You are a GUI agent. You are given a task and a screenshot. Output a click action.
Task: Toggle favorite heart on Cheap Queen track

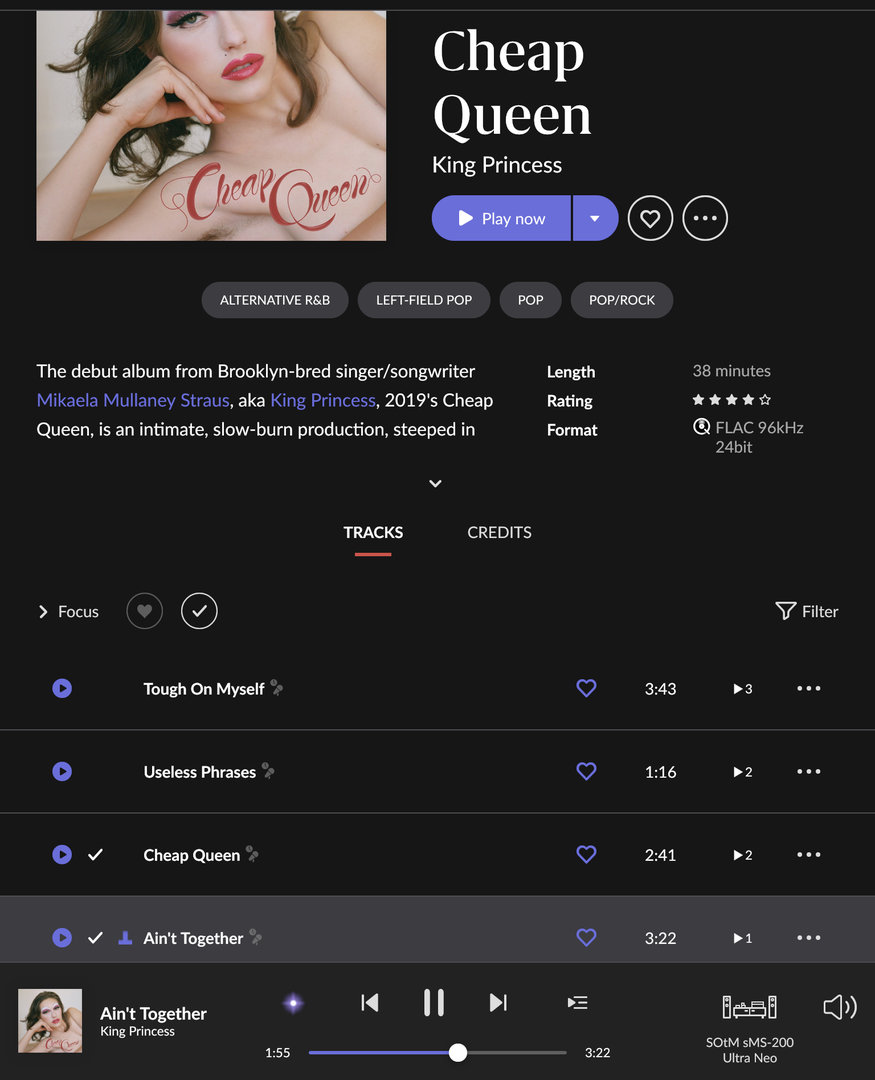coord(586,855)
